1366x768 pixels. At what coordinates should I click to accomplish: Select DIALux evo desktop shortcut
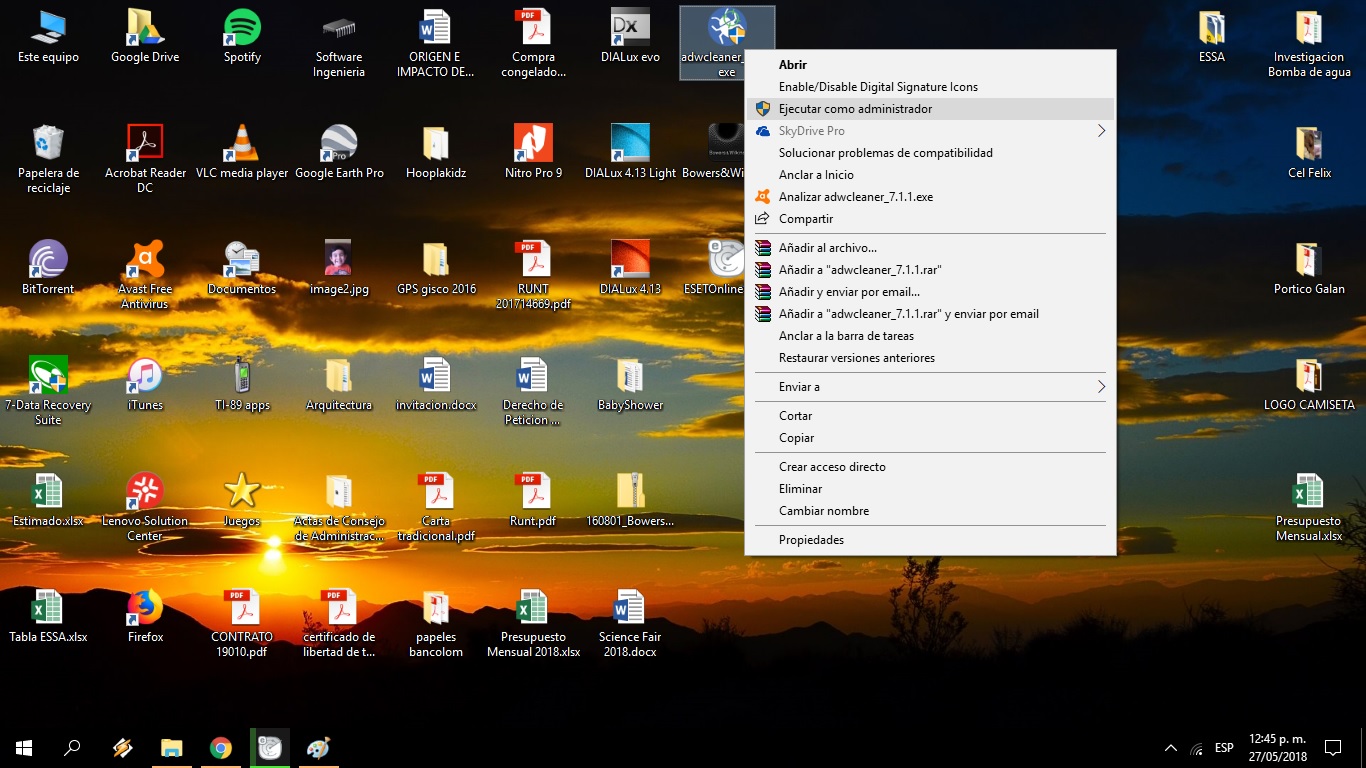630,36
